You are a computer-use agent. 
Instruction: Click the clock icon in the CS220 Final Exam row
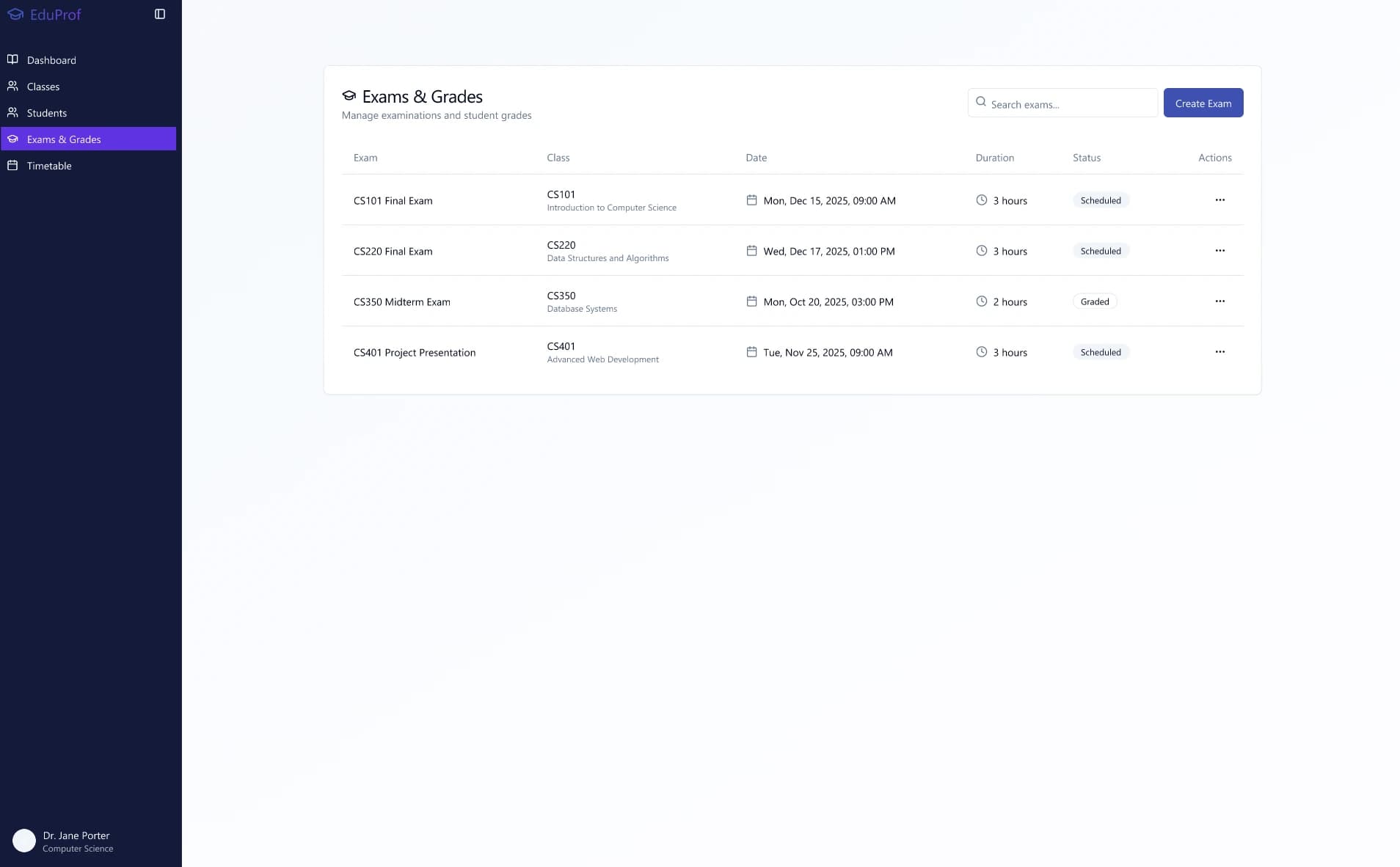(x=982, y=250)
